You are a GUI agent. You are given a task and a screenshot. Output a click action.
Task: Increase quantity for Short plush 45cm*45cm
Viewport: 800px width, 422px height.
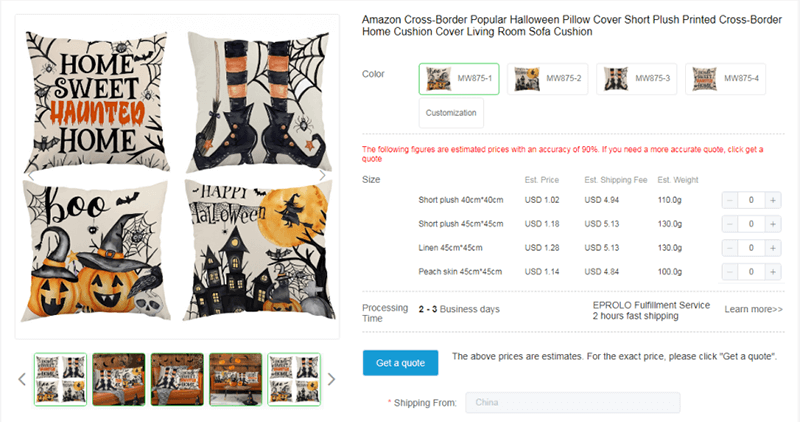(x=772, y=224)
